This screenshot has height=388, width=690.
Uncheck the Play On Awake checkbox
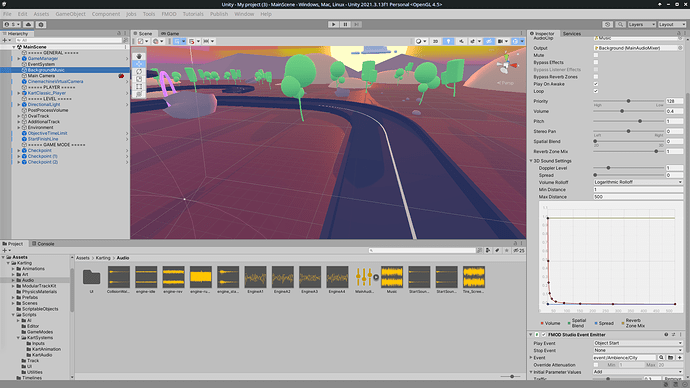[596, 84]
